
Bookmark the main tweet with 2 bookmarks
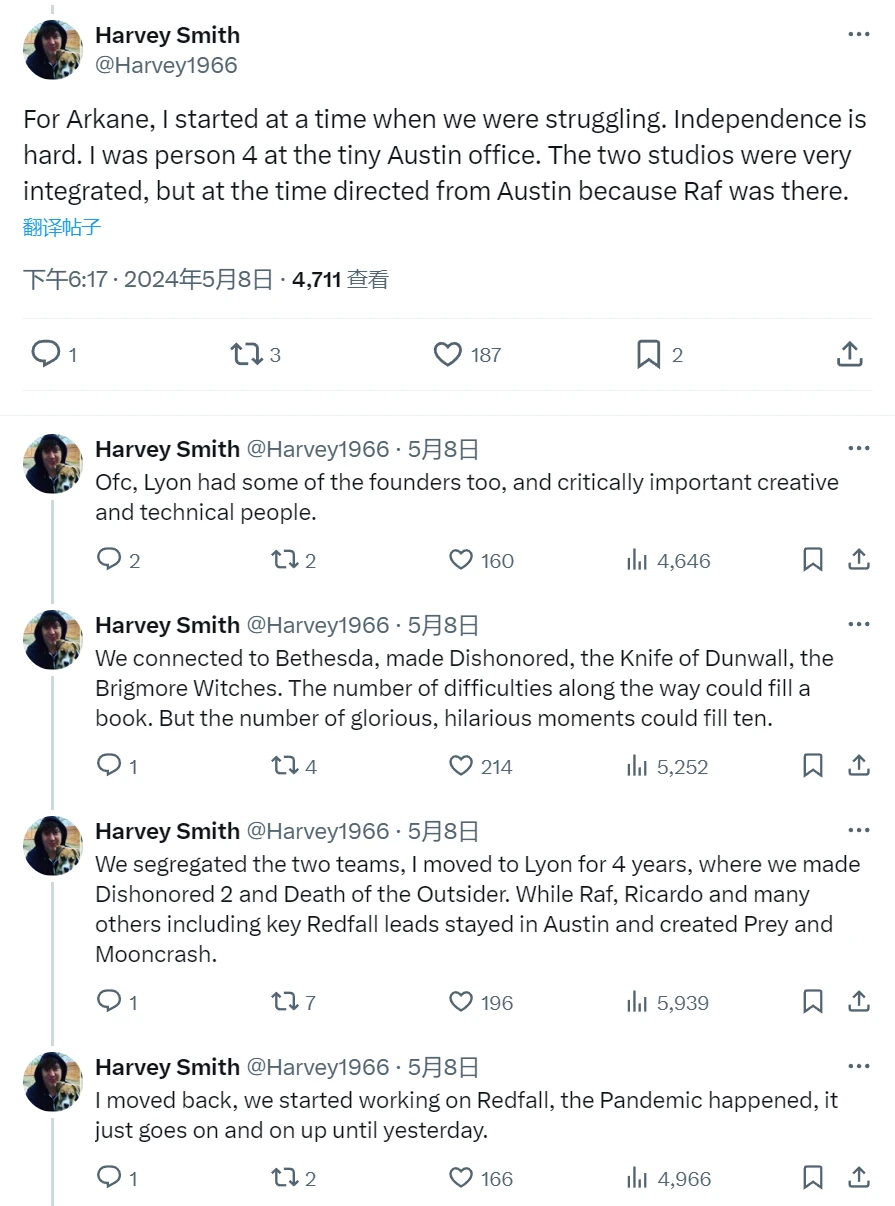[648, 354]
